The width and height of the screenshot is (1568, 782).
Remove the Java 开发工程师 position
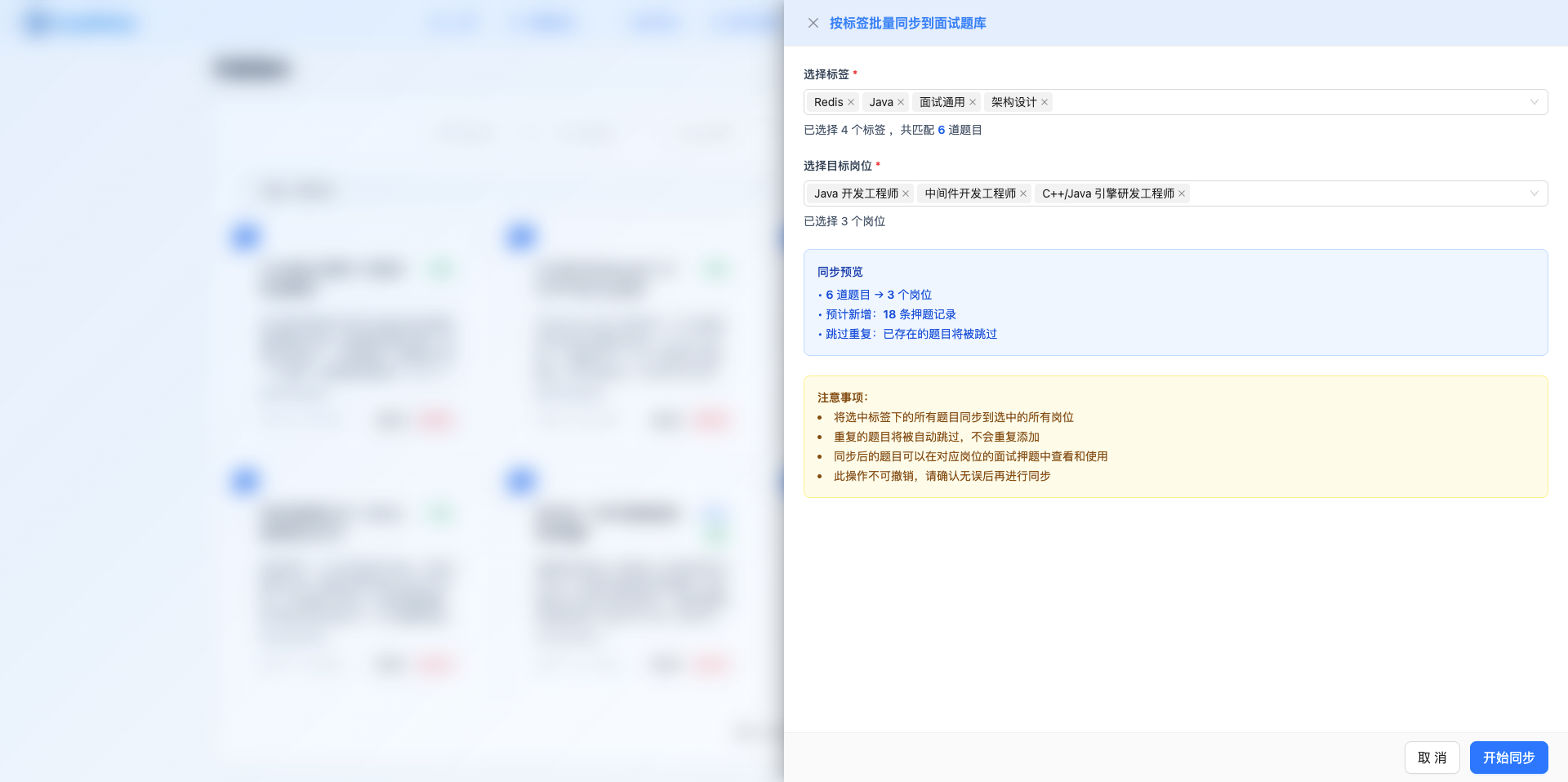point(906,193)
